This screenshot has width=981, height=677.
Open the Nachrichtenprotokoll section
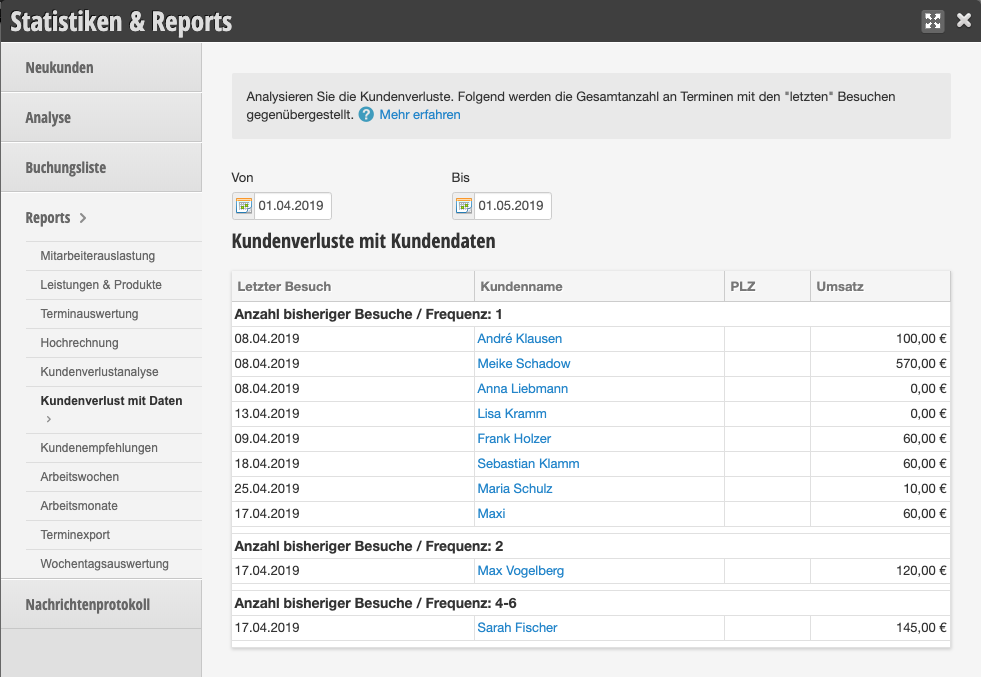(87, 604)
